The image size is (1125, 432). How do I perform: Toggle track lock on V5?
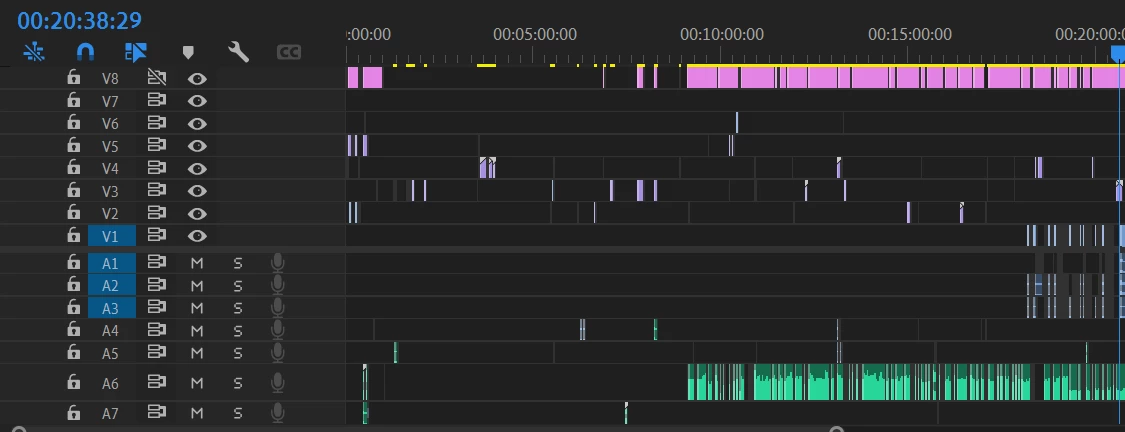[73, 145]
